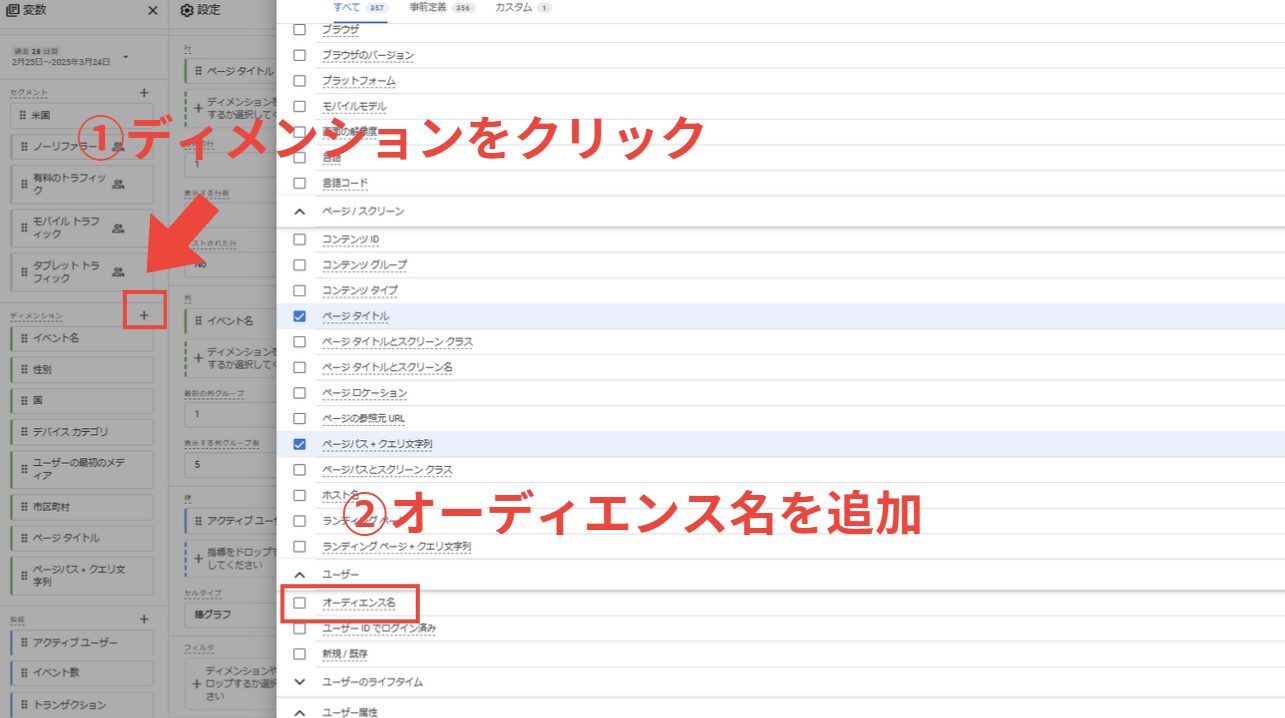Check the 言語コード checkbox
This screenshot has width=1285, height=718.
click(x=299, y=183)
